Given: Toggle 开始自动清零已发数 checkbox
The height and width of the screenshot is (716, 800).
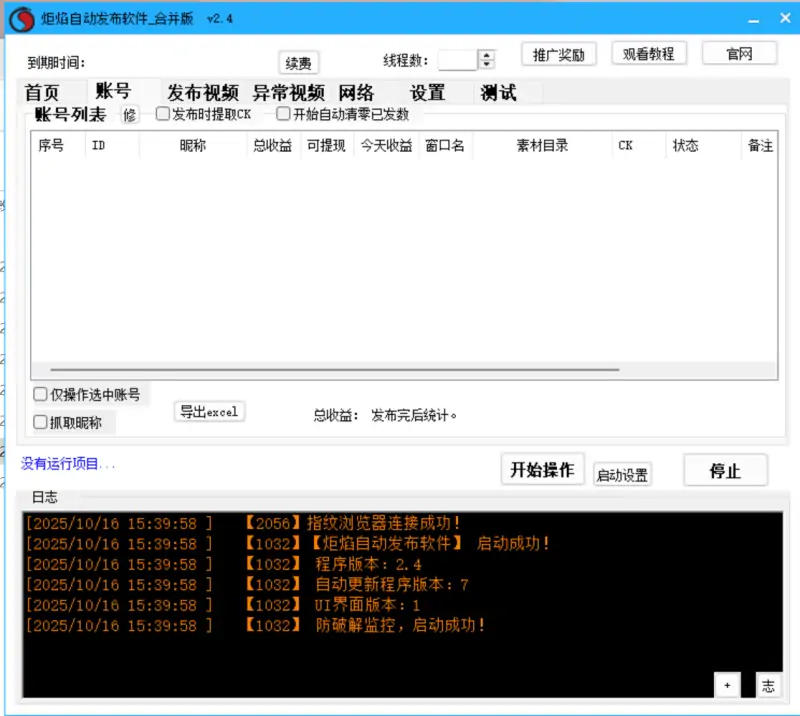Looking at the screenshot, I should click(284, 114).
